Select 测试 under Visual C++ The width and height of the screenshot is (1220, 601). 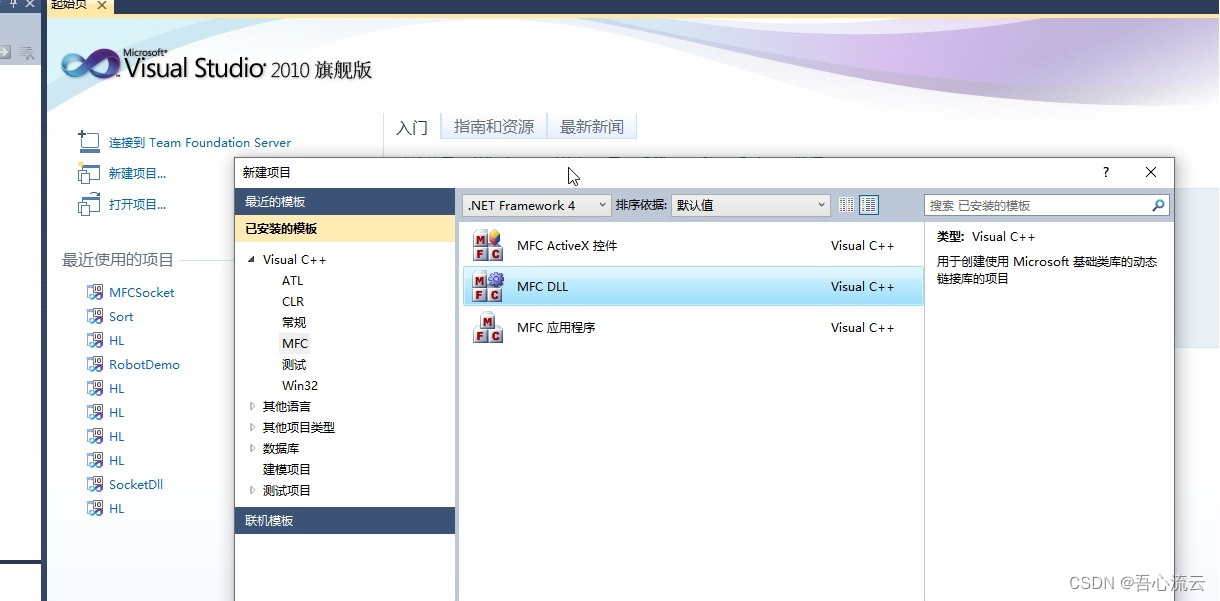coord(294,365)
